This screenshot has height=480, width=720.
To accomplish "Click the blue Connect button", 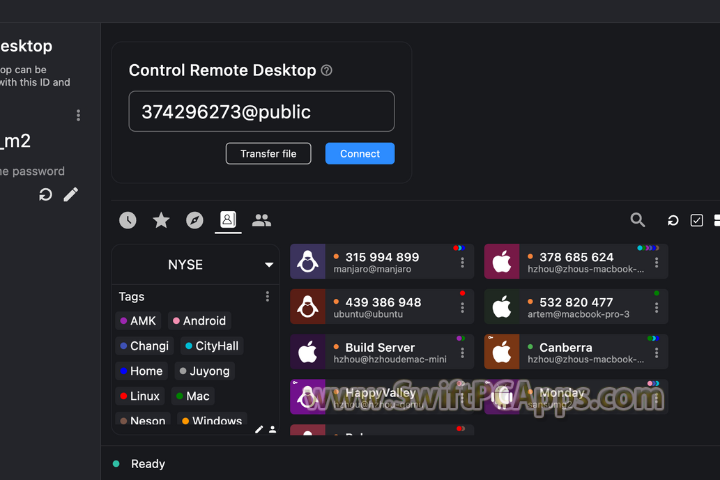I will [x=360, y=153].
